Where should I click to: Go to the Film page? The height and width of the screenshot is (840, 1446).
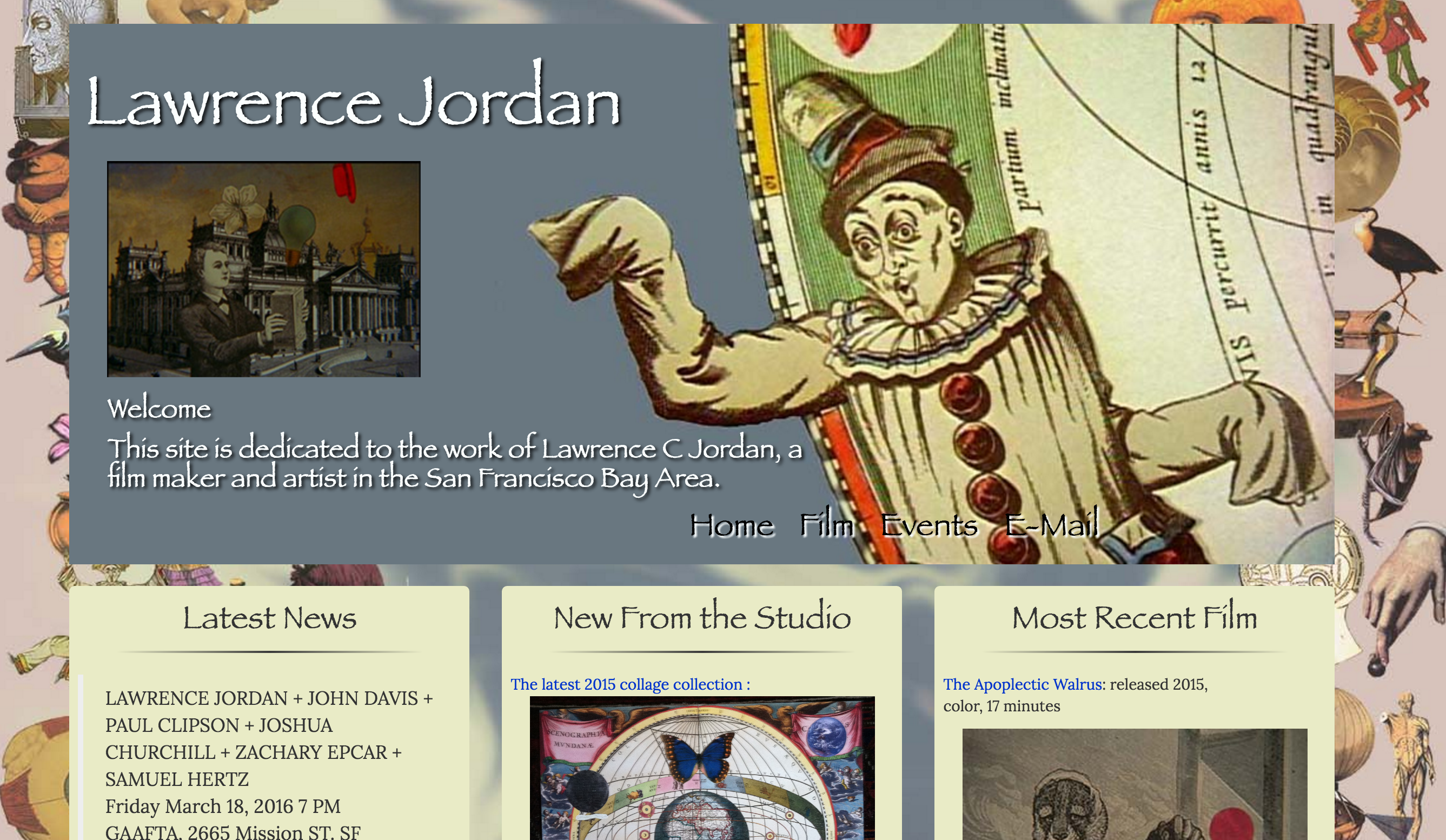(x=826, y=524)
